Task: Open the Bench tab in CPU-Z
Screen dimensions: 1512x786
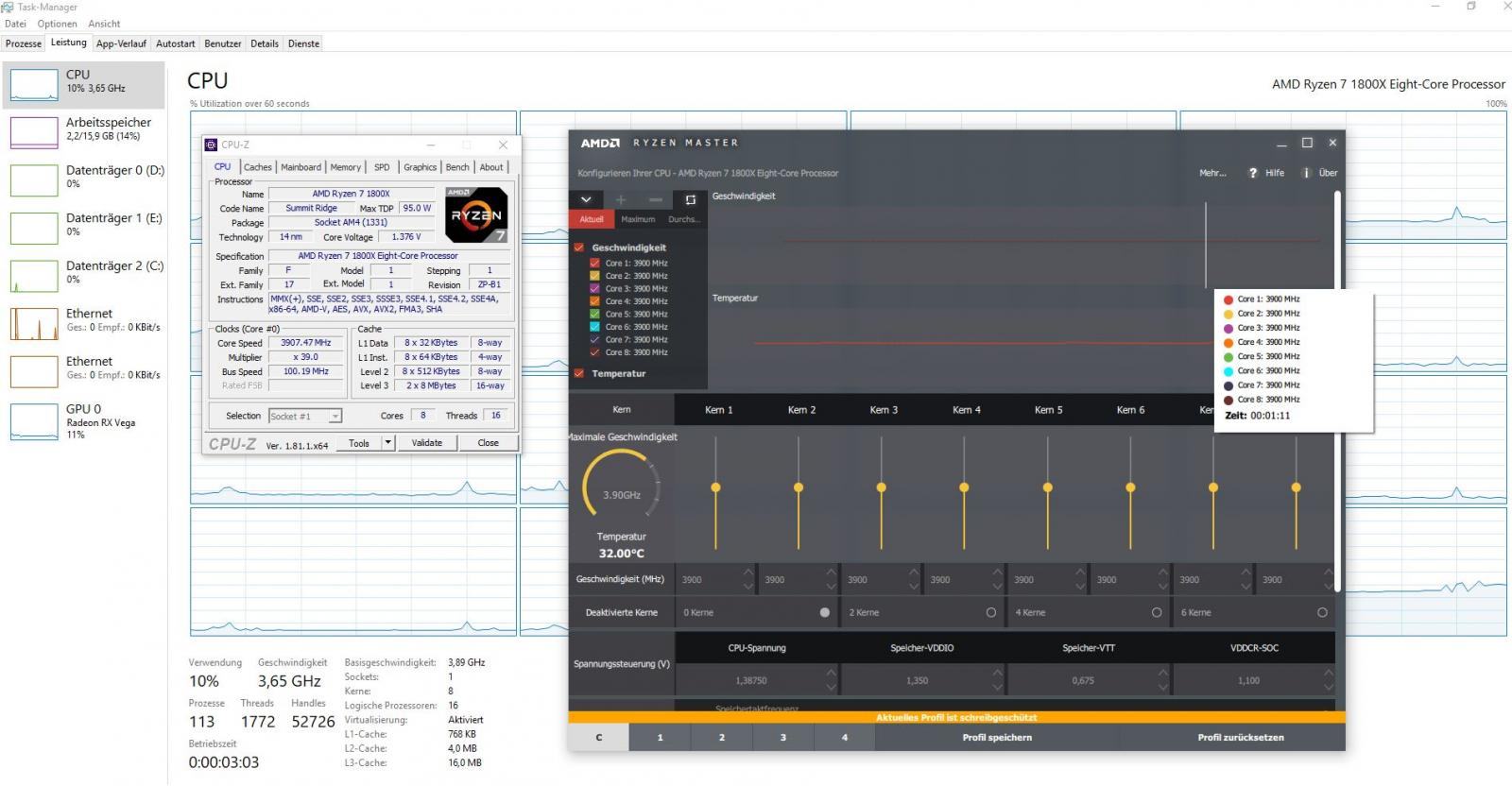Action: coord(457,167)
